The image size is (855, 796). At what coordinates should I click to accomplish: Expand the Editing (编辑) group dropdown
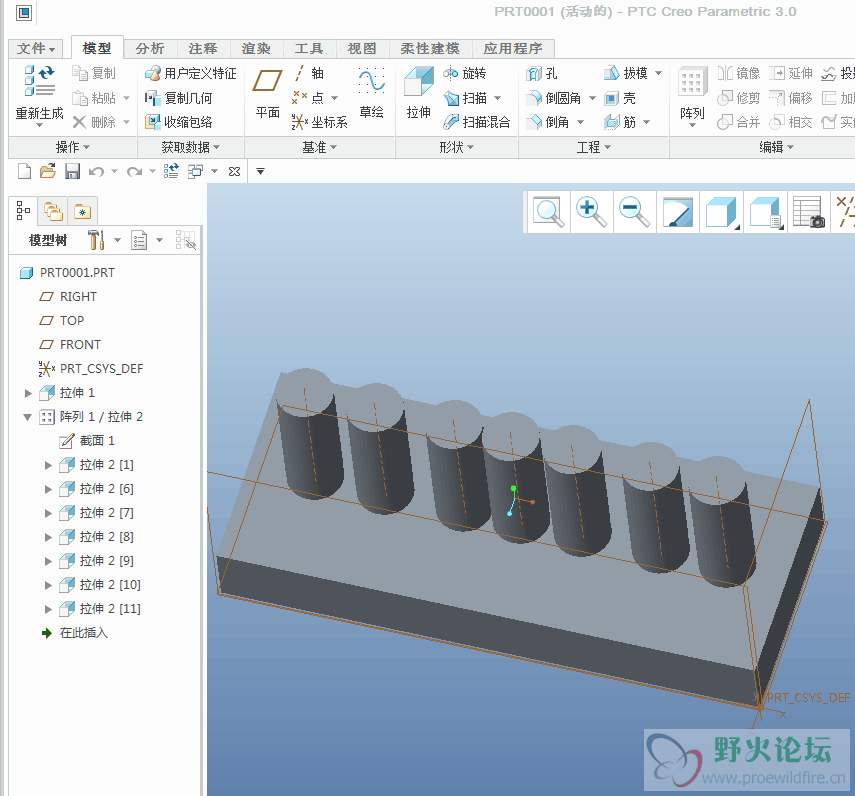click(776, 147)
